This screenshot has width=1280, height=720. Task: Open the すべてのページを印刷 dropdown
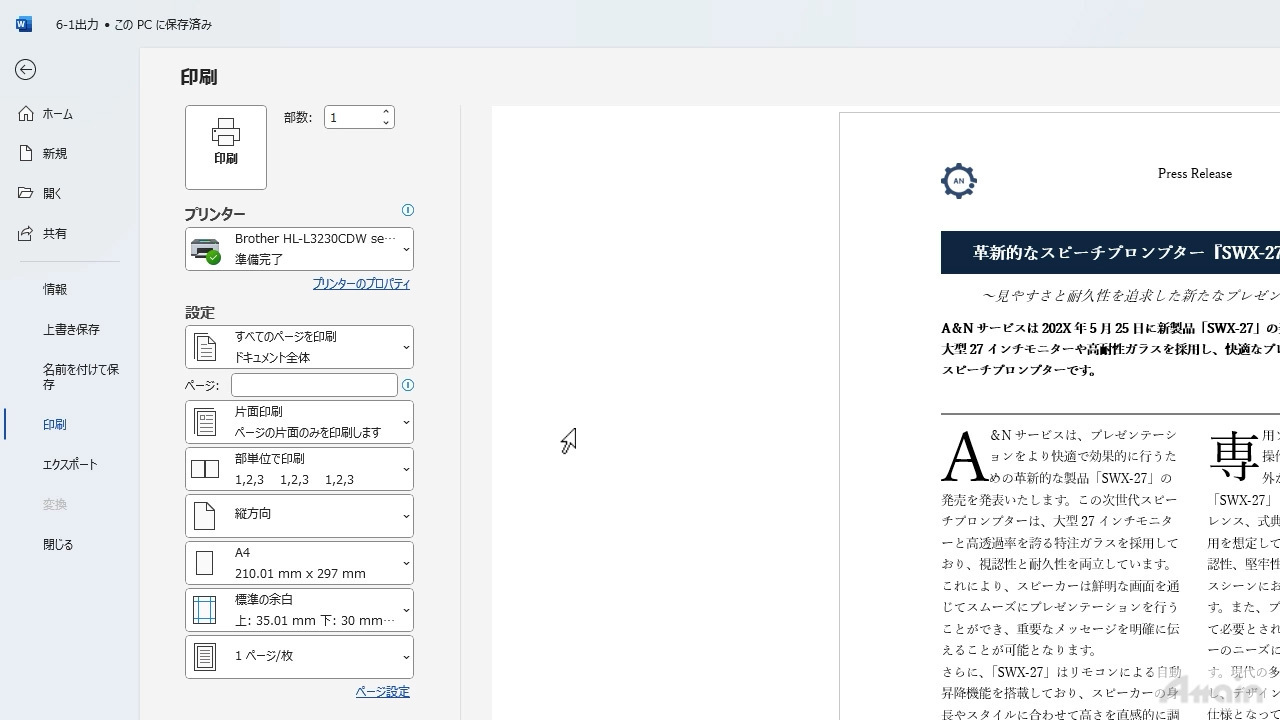click(299, 347)
